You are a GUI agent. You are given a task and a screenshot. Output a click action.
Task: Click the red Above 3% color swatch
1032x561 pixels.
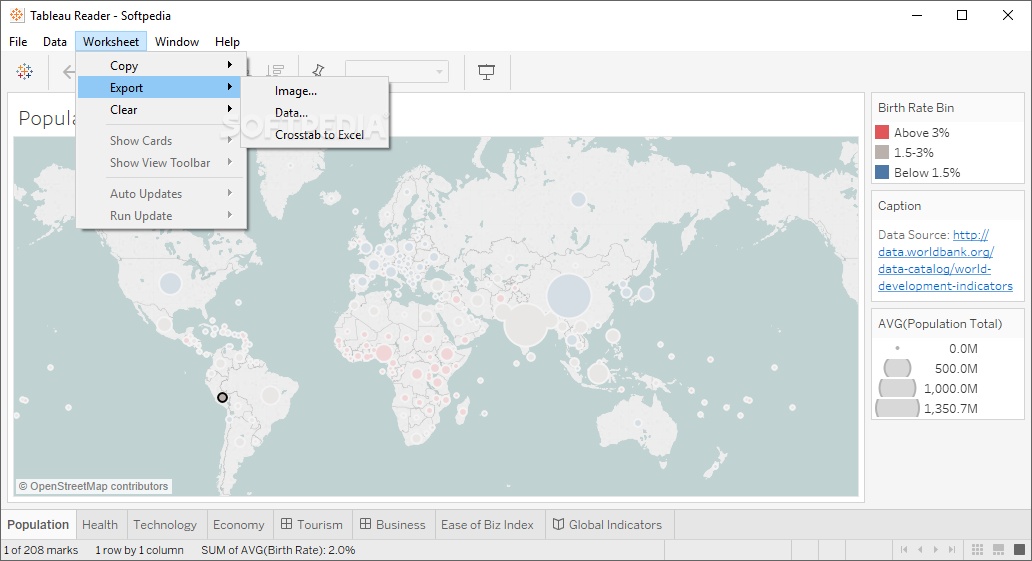click(x=882, y=132)
